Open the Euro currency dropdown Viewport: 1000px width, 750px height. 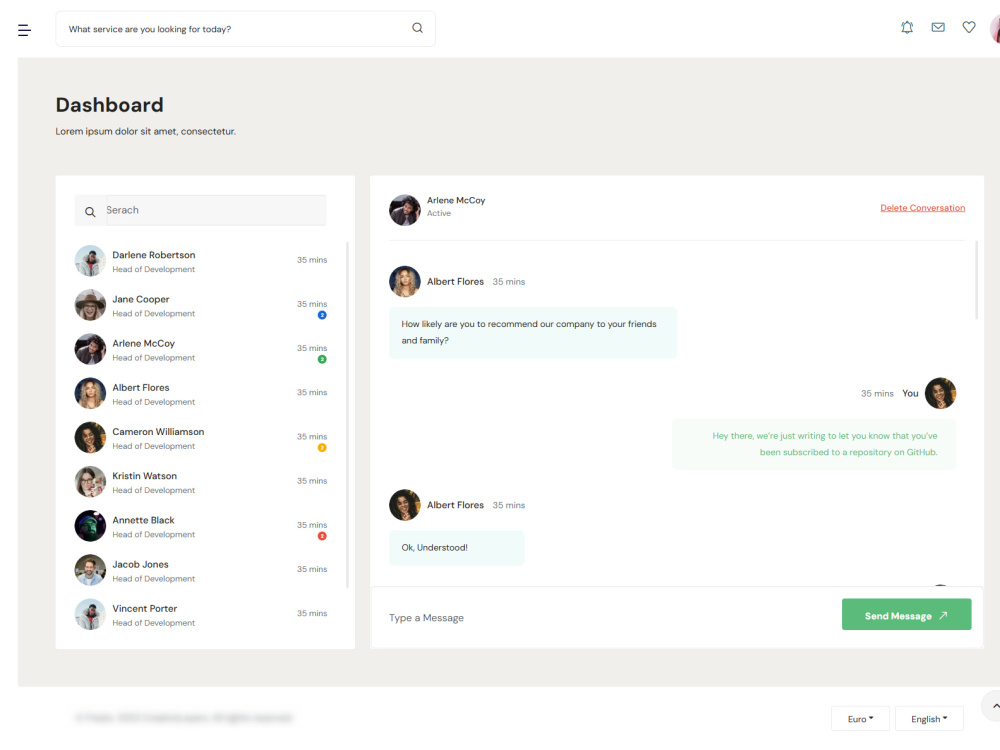point(860,719)
